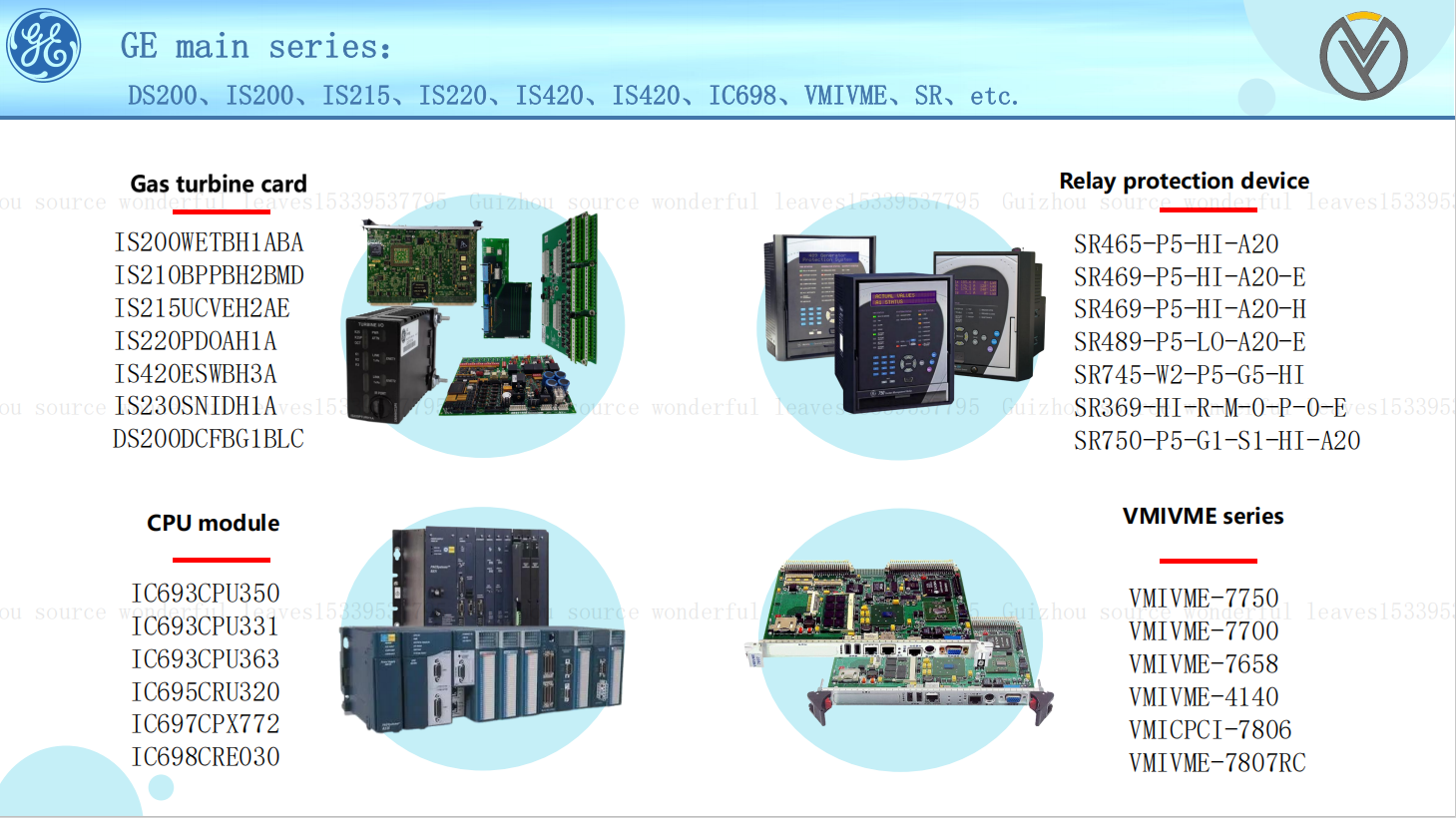Click the VMIVME circuit boards photo
Image resolution: width=1456 pixels, height=818 pixels.
pos(899,642)
